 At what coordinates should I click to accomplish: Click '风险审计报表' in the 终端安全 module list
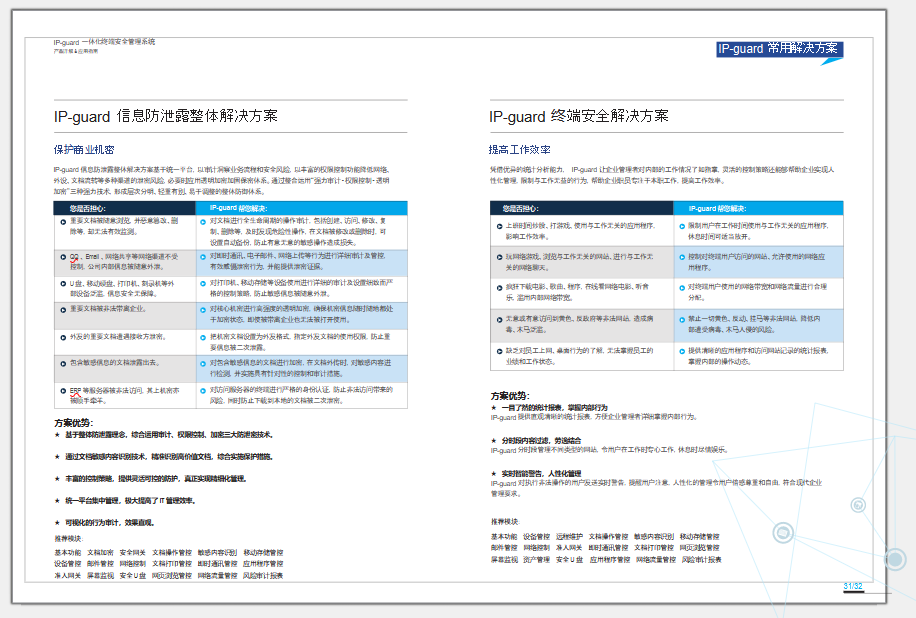click(702, 560)
